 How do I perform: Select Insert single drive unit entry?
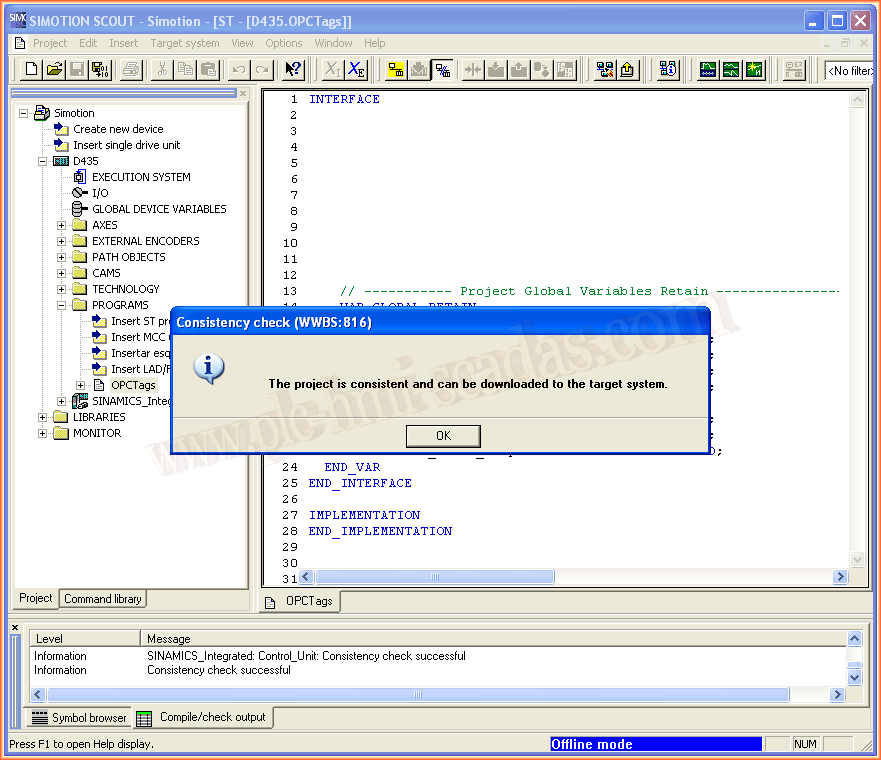tap(126, 145)
